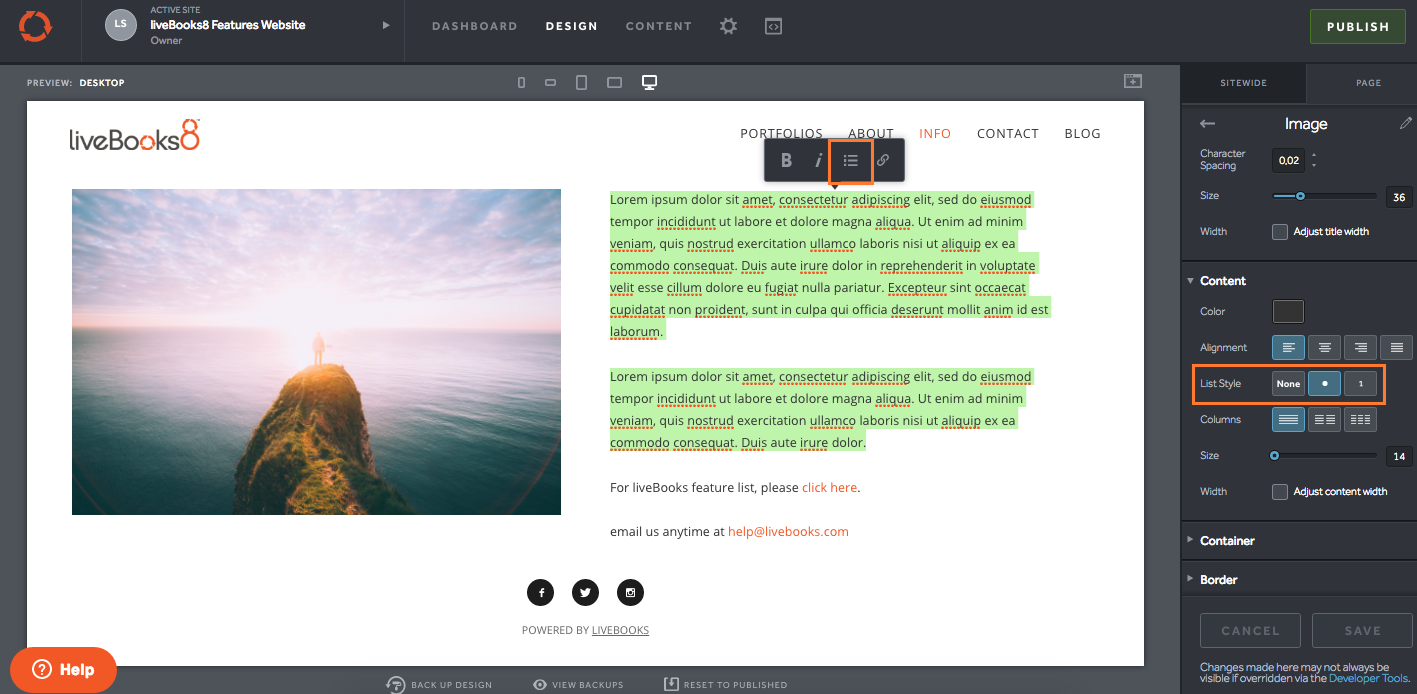The image size is (1417, 694).
Task: Open the Page tab in the side panel
Action: [x=1368, y=83]
